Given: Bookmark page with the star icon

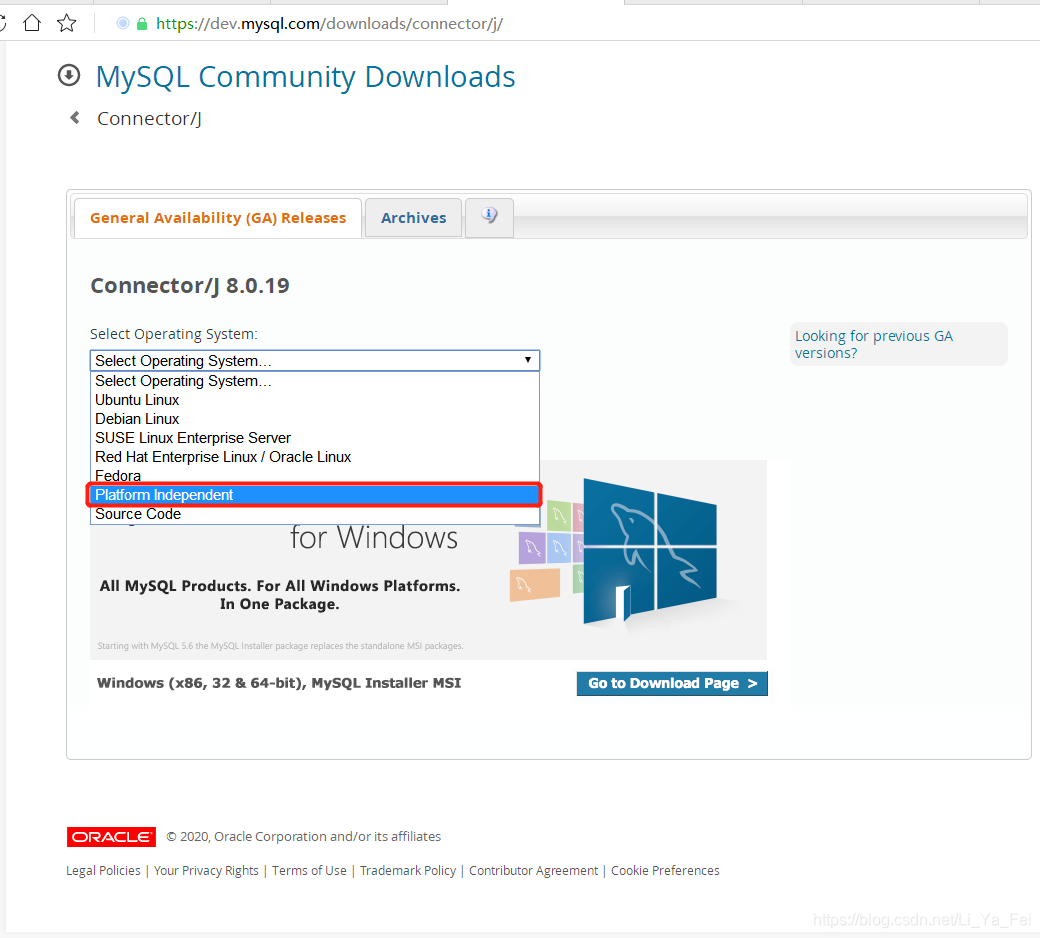Looking at the screenshot, I should coord(66,23).
